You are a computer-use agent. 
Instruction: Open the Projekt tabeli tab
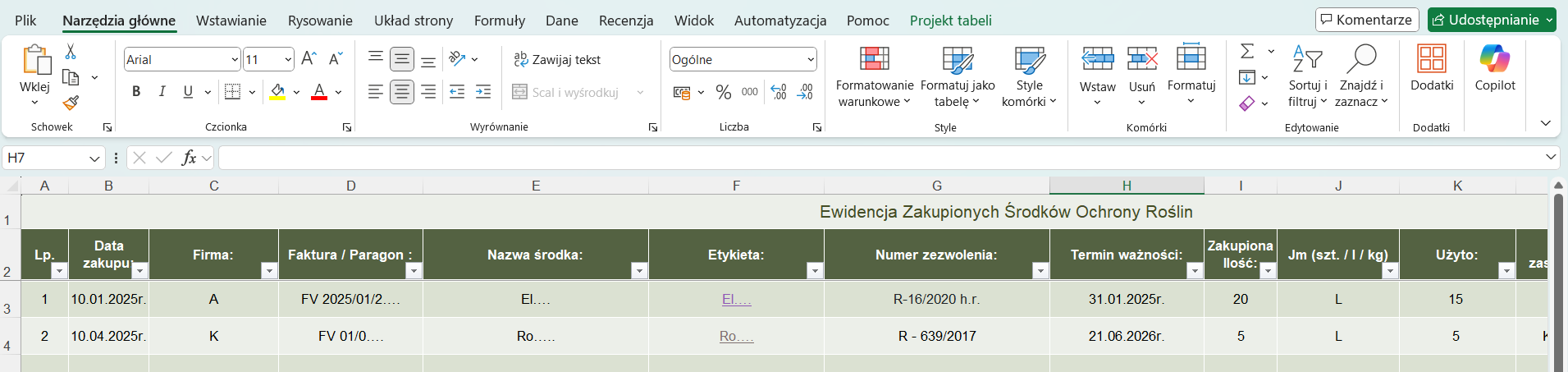pyautogui.click(x=950, y=21)
